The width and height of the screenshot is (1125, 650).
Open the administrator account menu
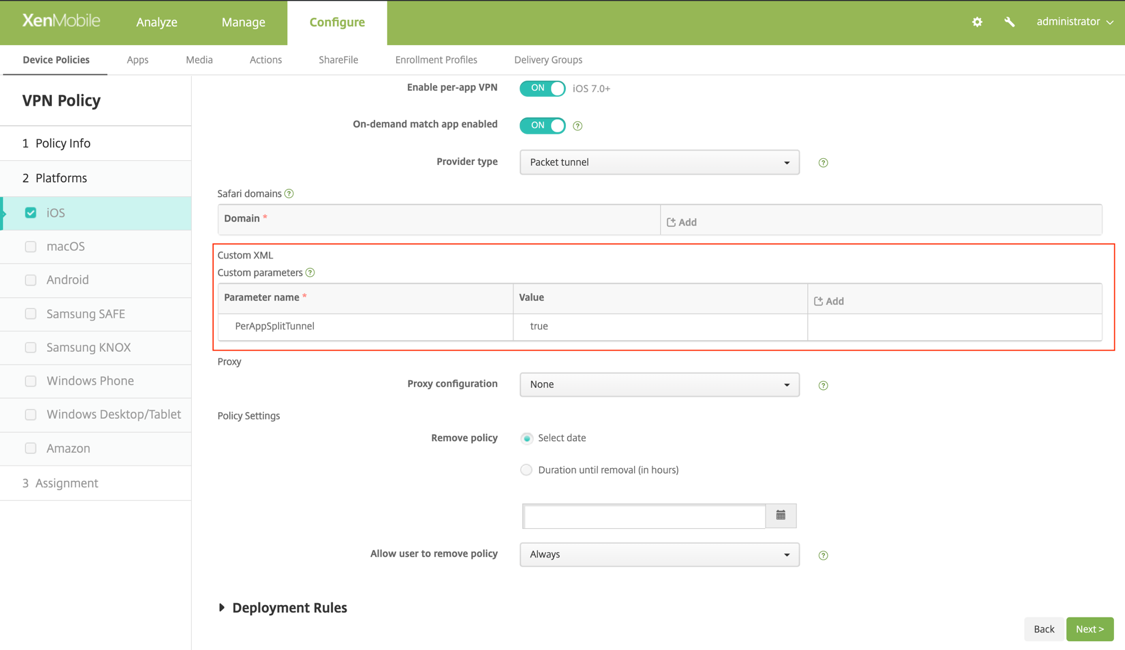(x=1075, y=22)
